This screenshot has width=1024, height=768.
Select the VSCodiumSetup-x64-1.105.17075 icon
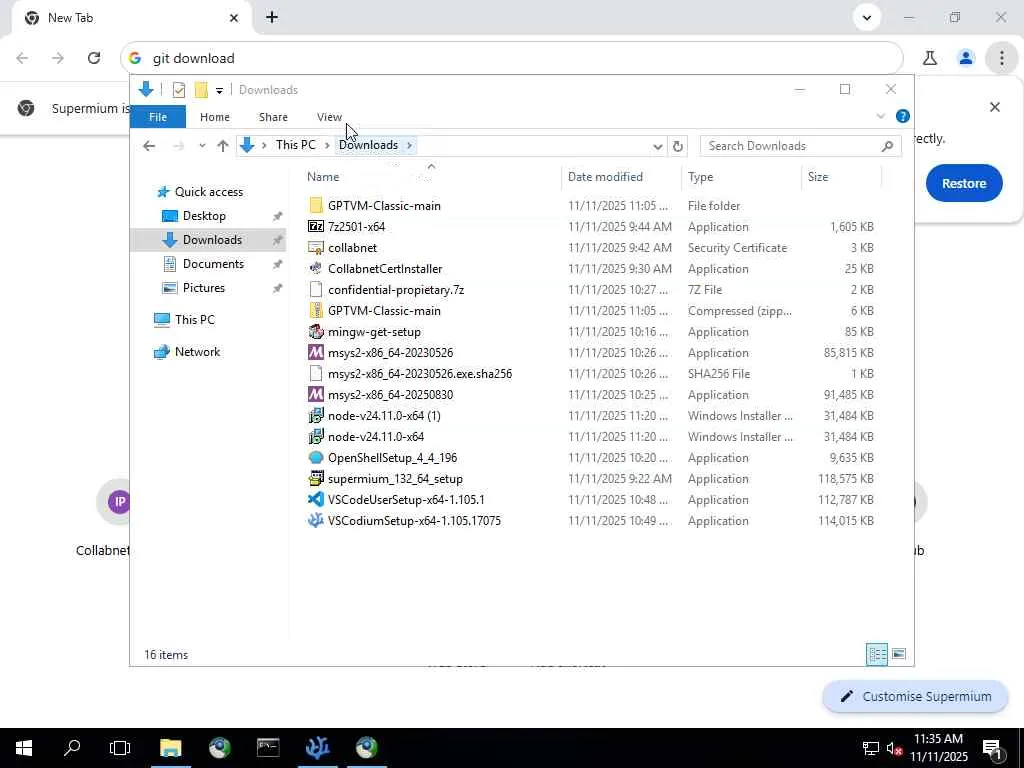315,520
